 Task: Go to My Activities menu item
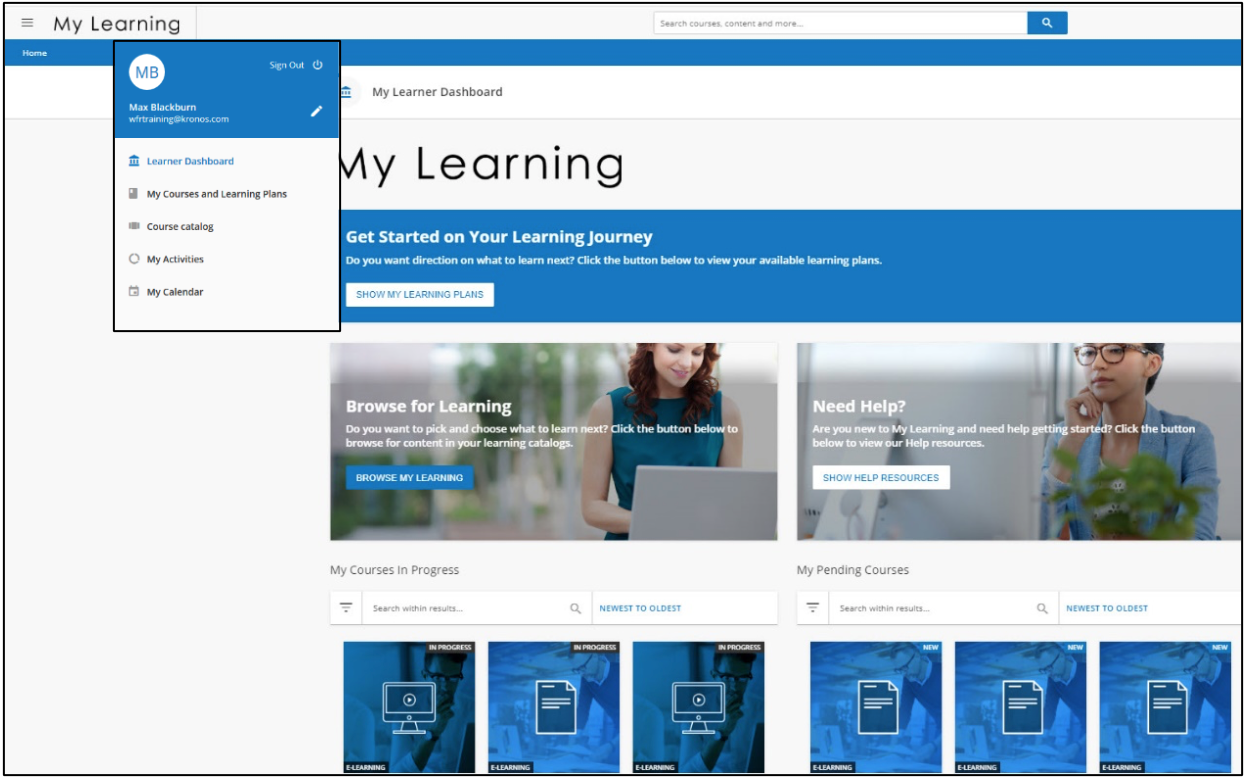175,259
